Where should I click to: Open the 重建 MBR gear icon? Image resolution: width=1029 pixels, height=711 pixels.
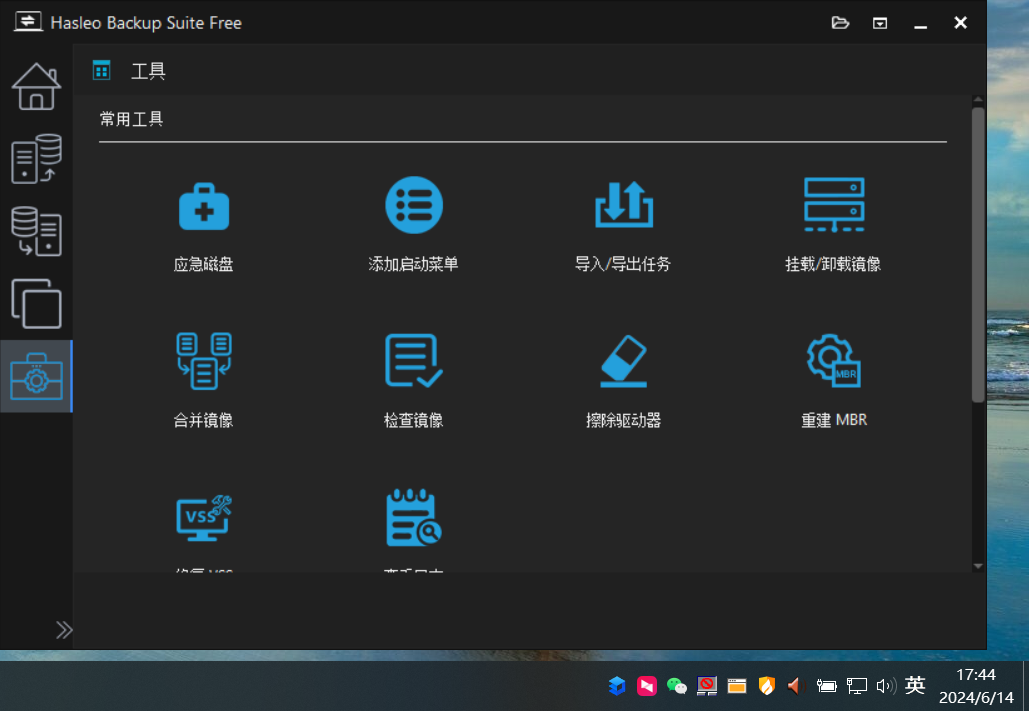[833, 361]
